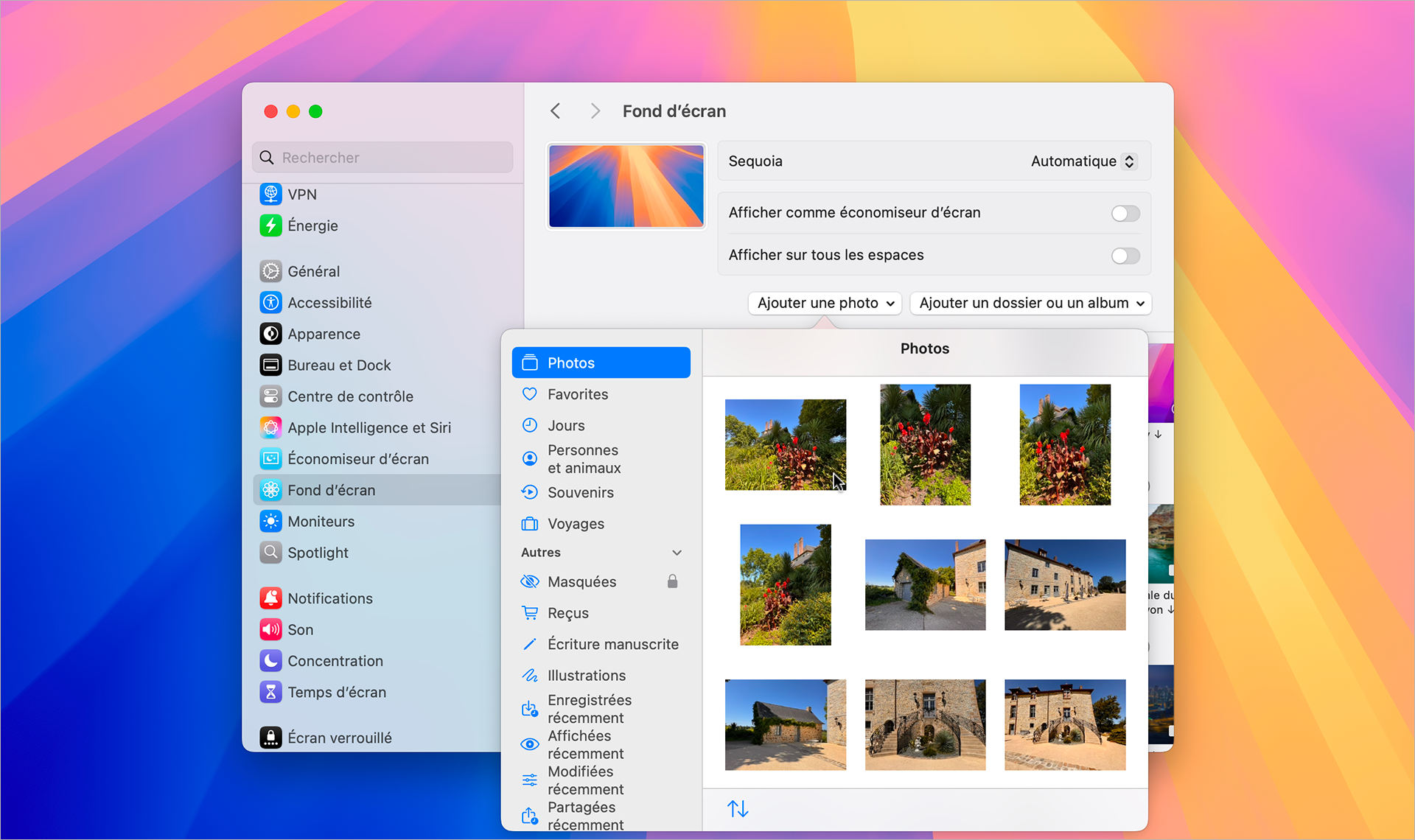Open the locked Masquées album
1415x840 pixels.
pyautogui.click(x=582, y=581)
